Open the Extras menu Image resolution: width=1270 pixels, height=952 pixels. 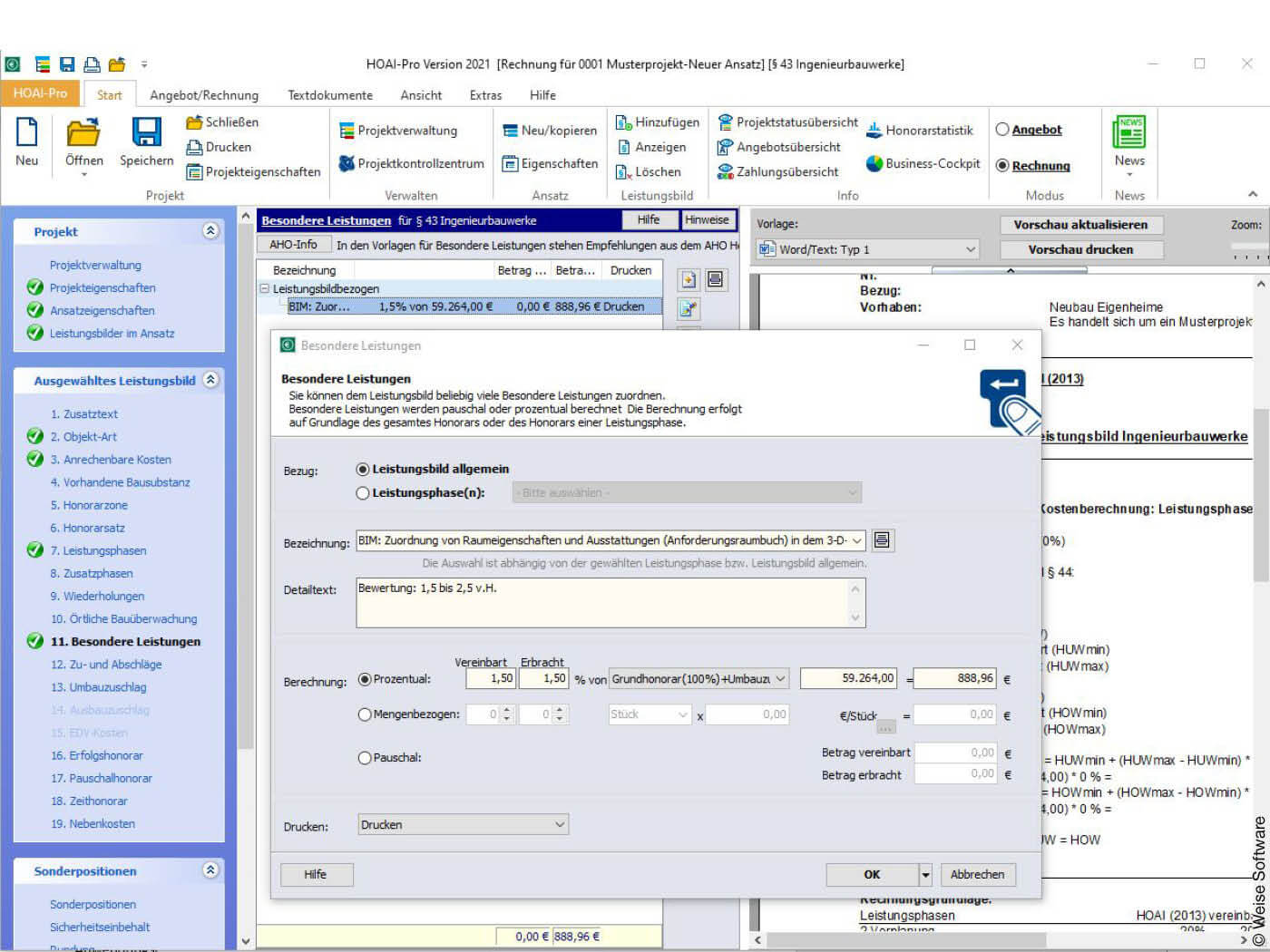click(x=485, y=94)
